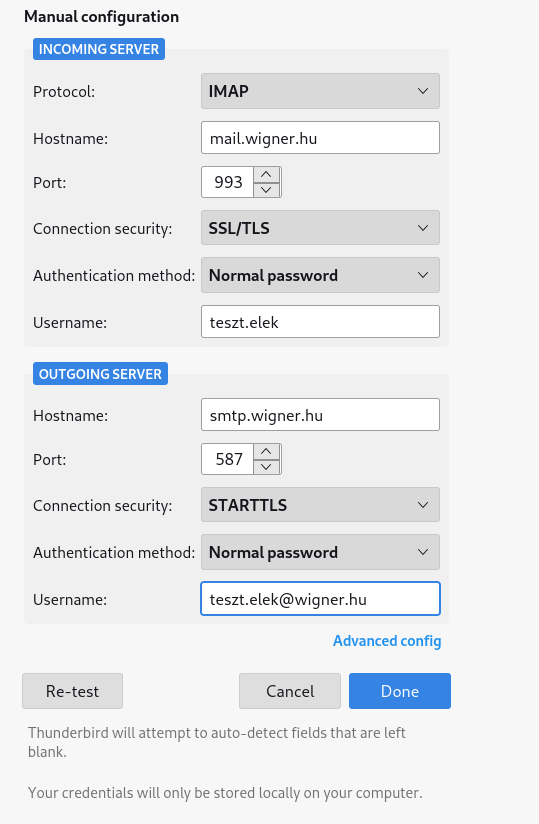Decrease the incoming server port value
Screen dimensions: 539x824
(x=266, y=190)
